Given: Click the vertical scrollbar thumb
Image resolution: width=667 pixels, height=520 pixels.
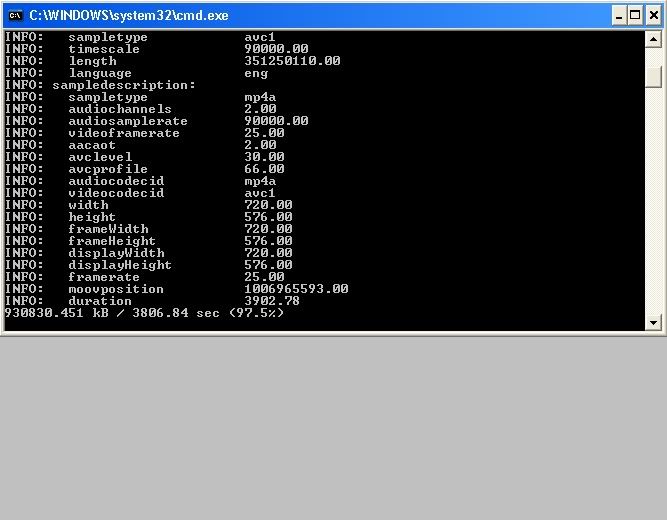Looking at the screenshot, I should tap(654, 76).
